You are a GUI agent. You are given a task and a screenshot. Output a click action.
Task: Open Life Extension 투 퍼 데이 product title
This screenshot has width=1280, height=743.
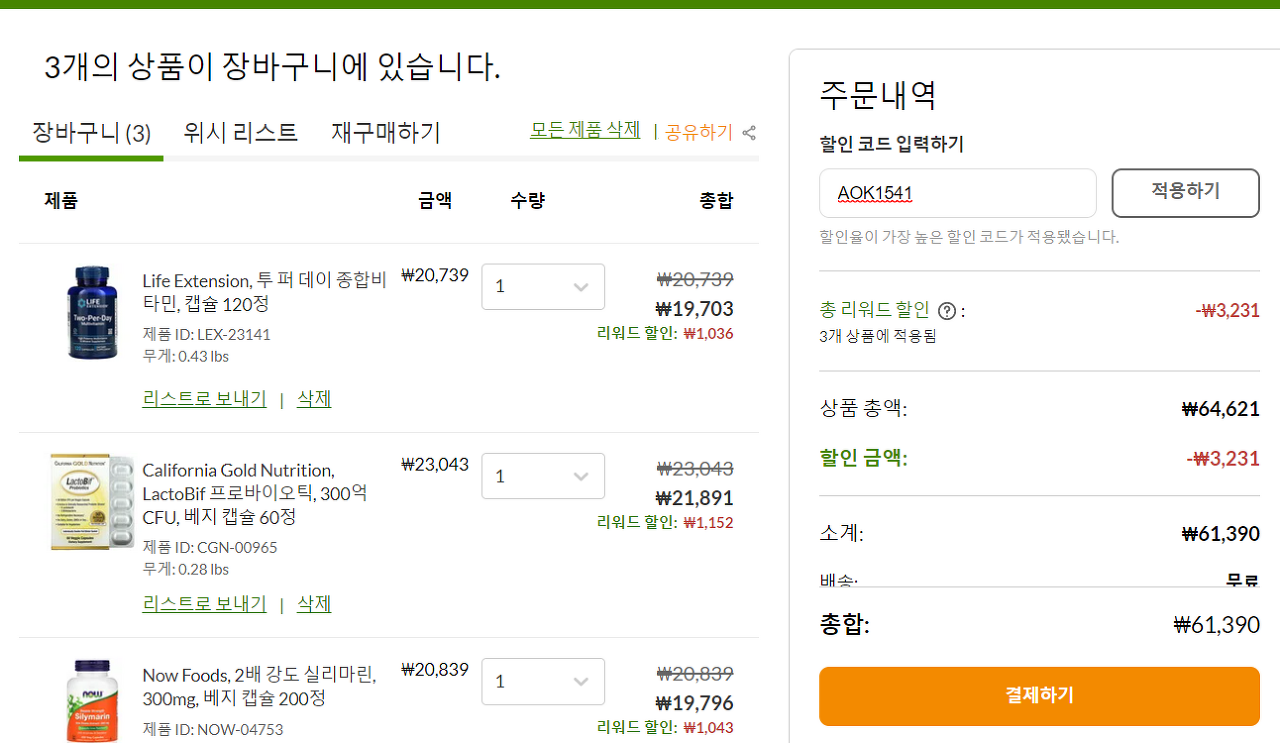pos(264,291)
